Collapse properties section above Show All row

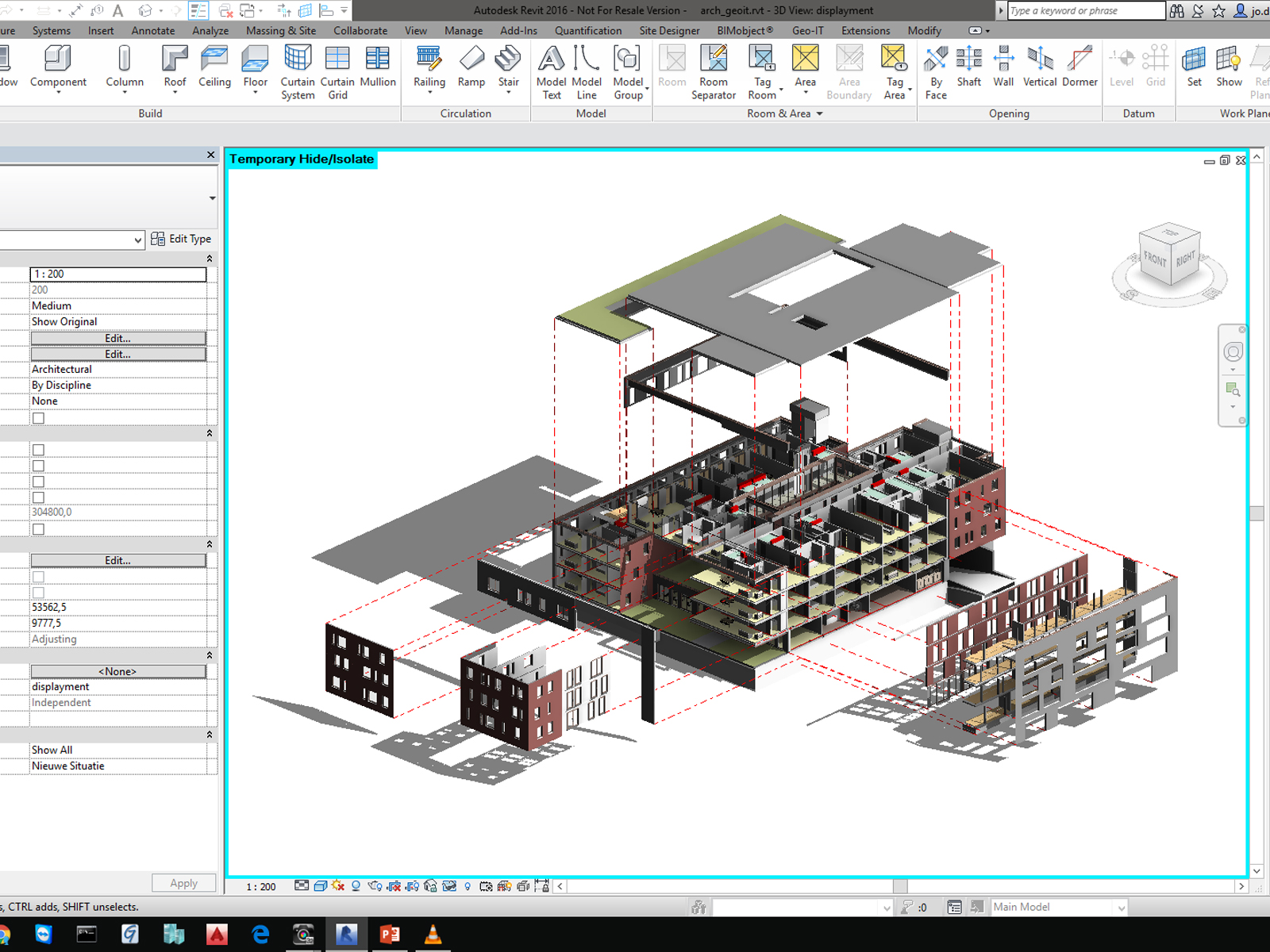[210, 735]
